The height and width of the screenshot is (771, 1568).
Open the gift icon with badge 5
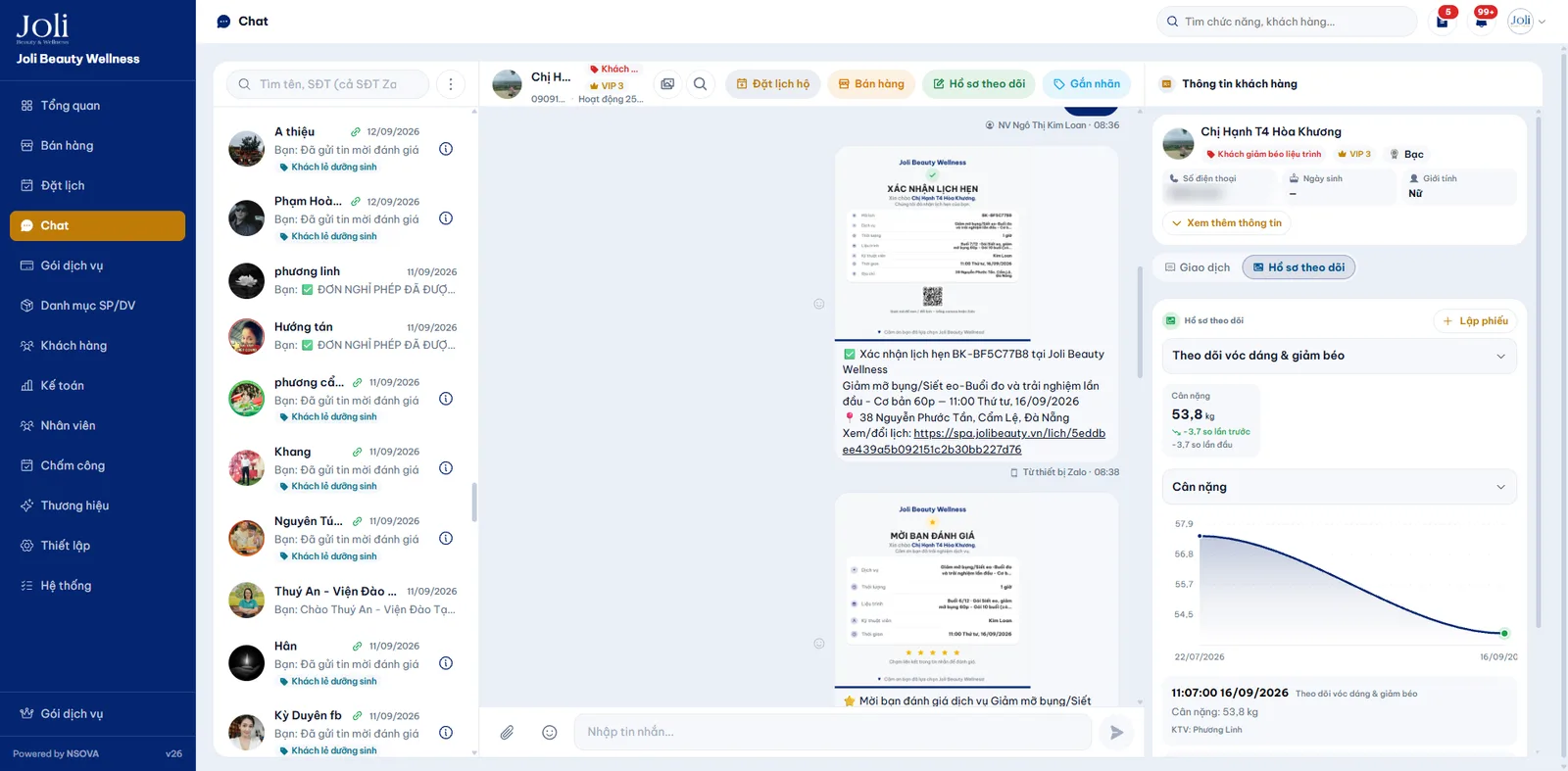(1443, 21)
